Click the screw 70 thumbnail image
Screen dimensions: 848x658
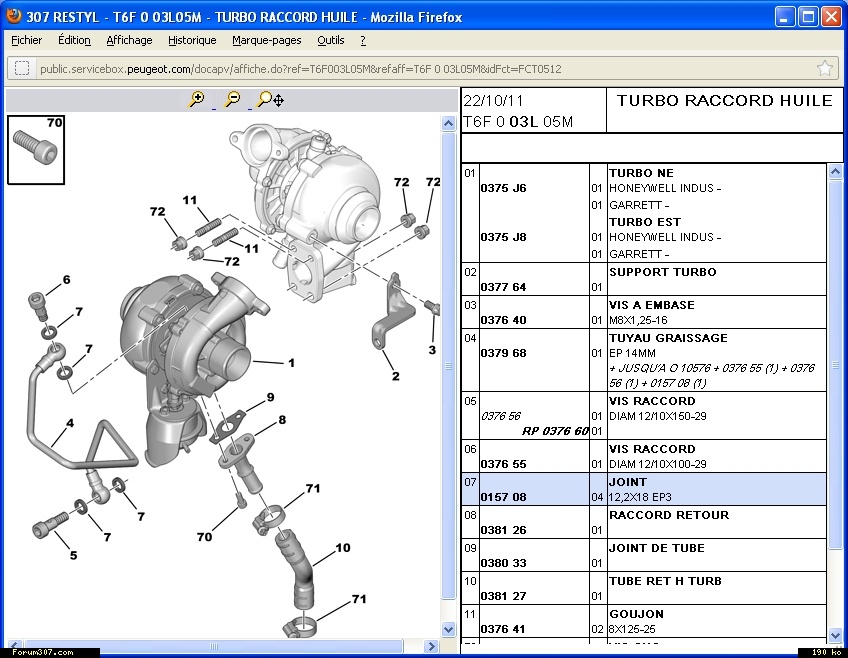click(36, 150)
